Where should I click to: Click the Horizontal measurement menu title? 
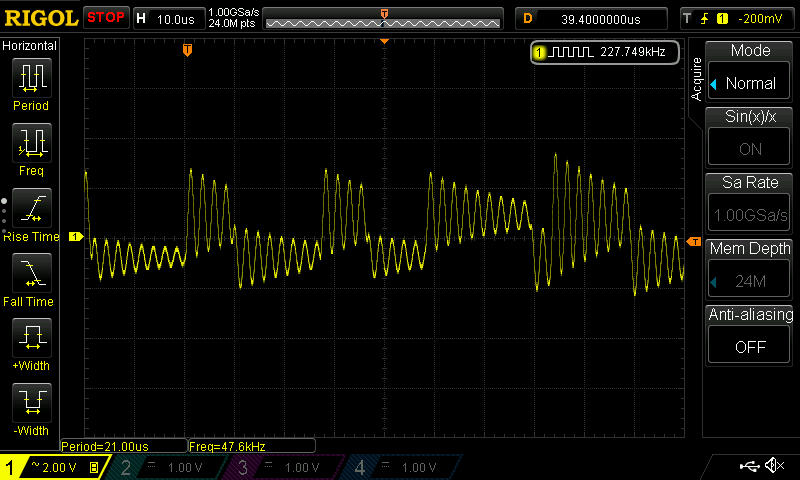pos(29,46)
